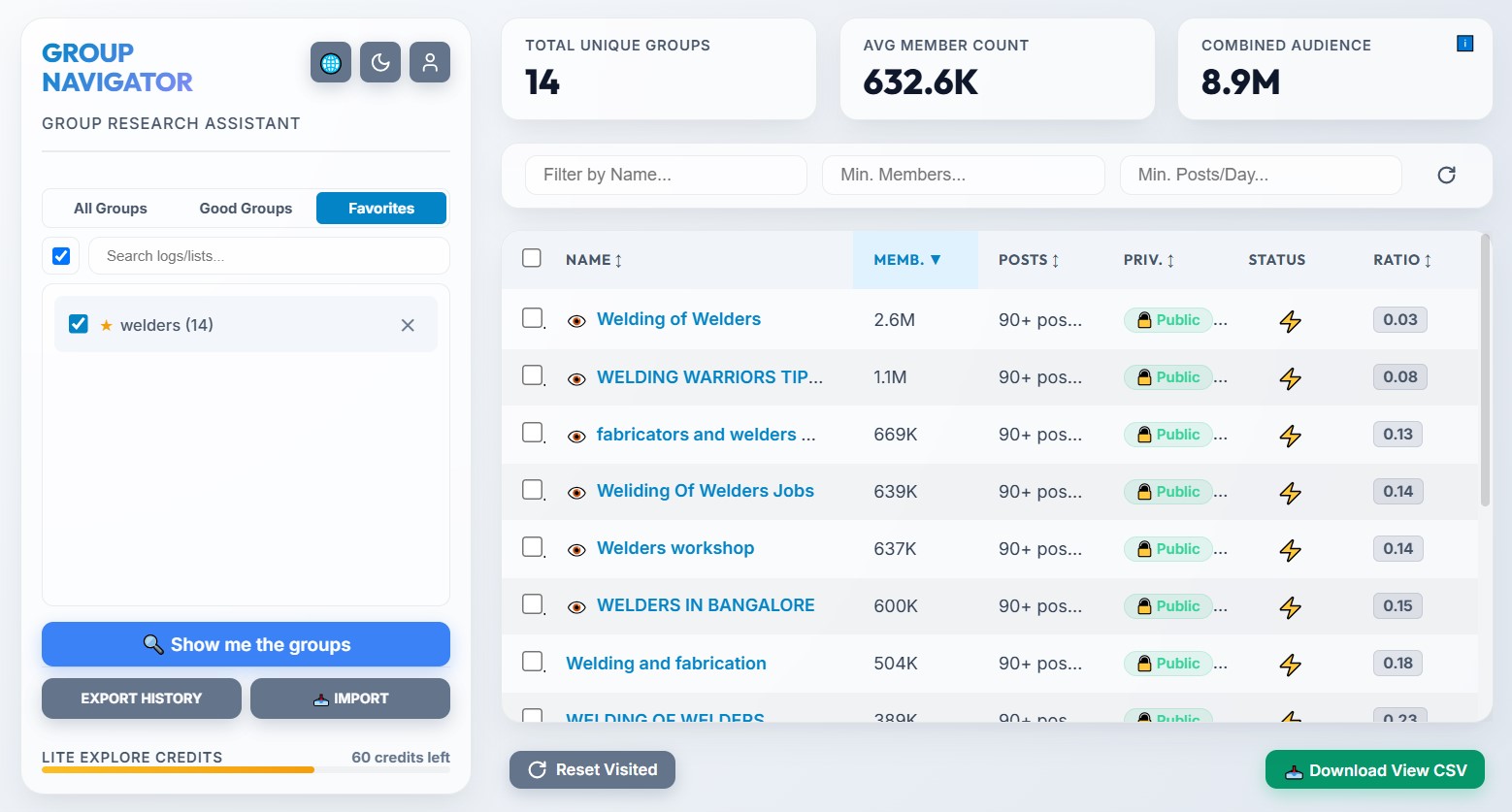1512x812 pixels.
Task: Focus the Min. Posts/Day input
Action: (x=1261, y=175)
